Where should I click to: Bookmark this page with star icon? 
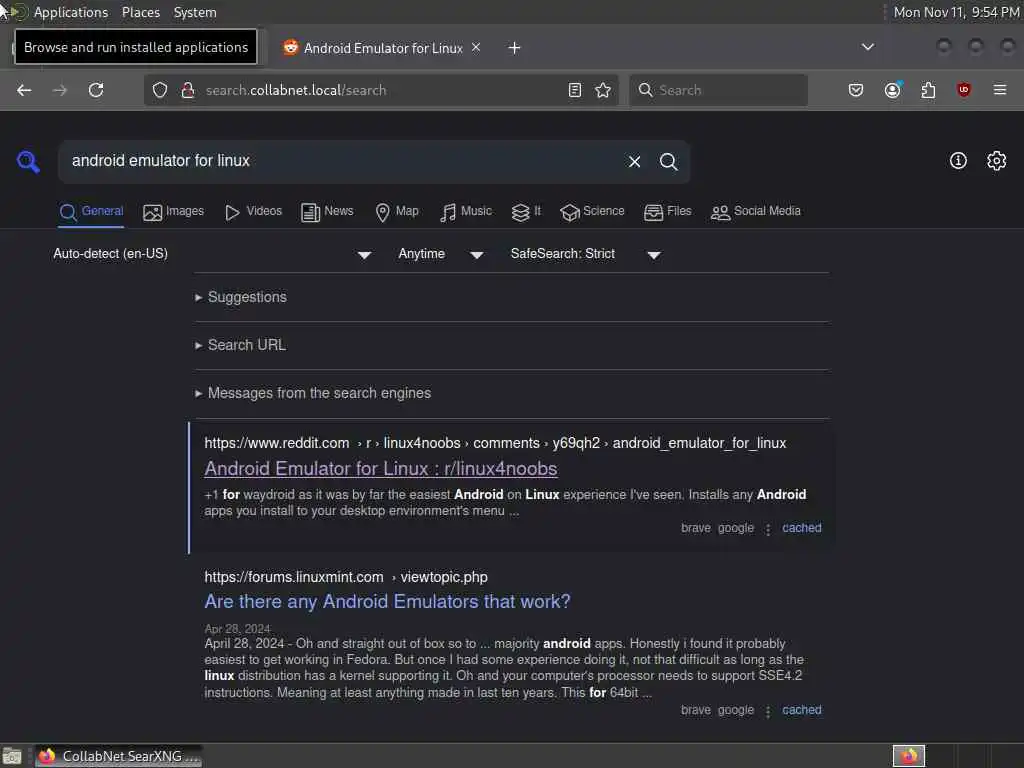point(603,90)
